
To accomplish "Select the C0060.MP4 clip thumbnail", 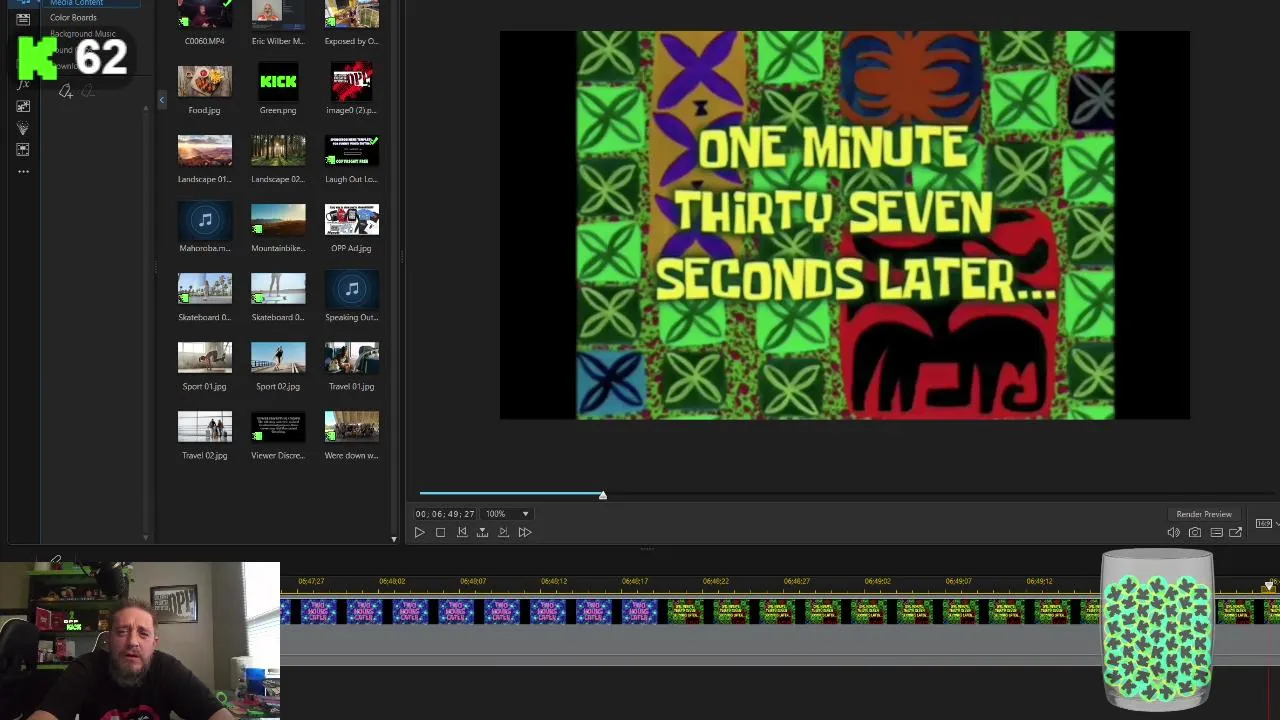I will (x=205, y=14).
